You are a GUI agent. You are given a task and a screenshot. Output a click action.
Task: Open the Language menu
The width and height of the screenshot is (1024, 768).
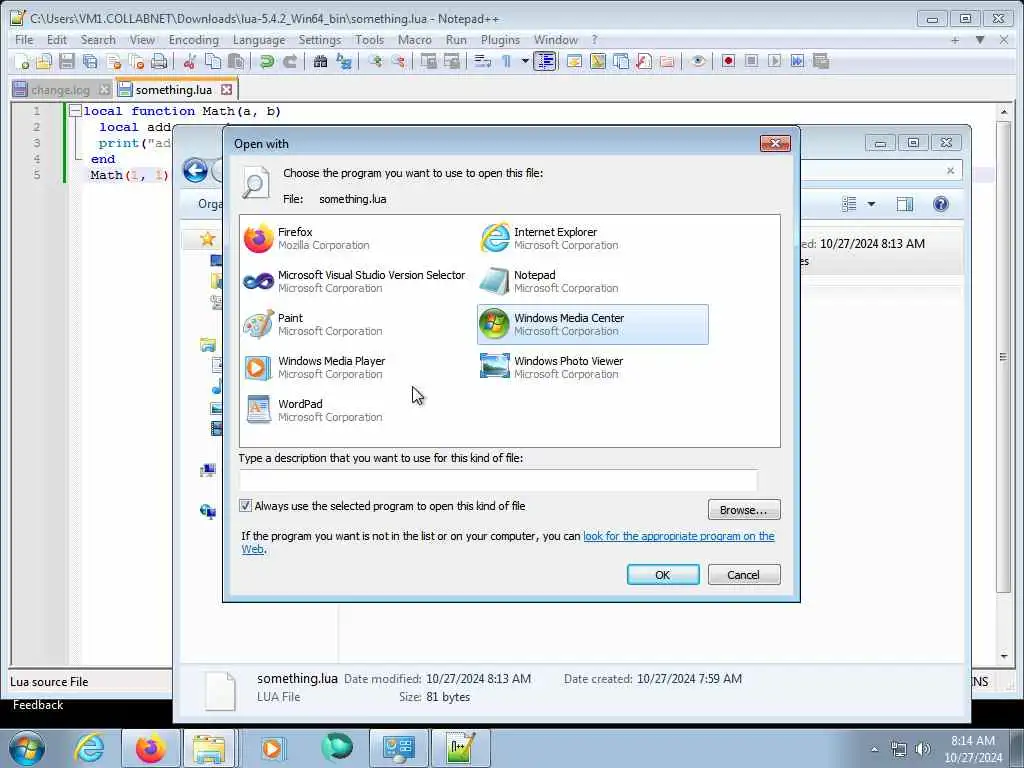(259, 40)
